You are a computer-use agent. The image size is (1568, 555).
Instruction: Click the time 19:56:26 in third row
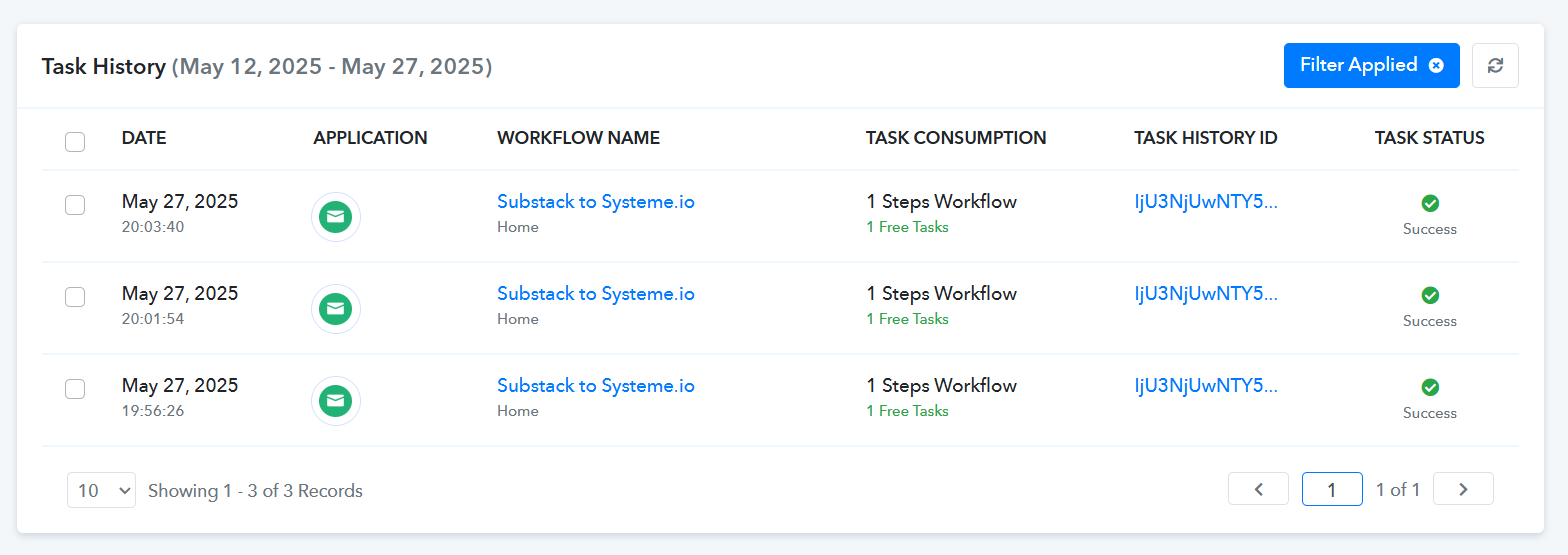pos(153,411)
